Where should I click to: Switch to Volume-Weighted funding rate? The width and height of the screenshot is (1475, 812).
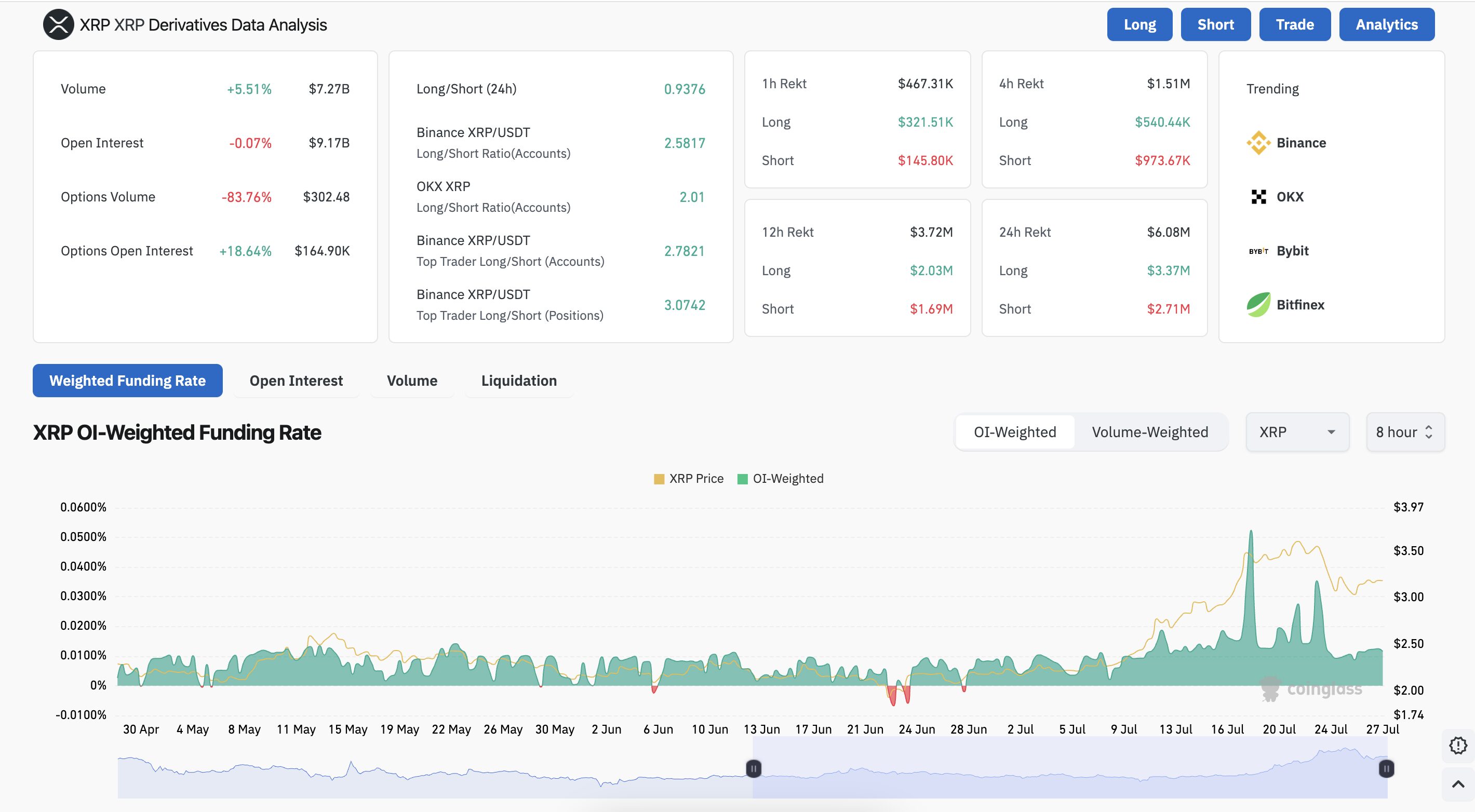click(1150, 432)
